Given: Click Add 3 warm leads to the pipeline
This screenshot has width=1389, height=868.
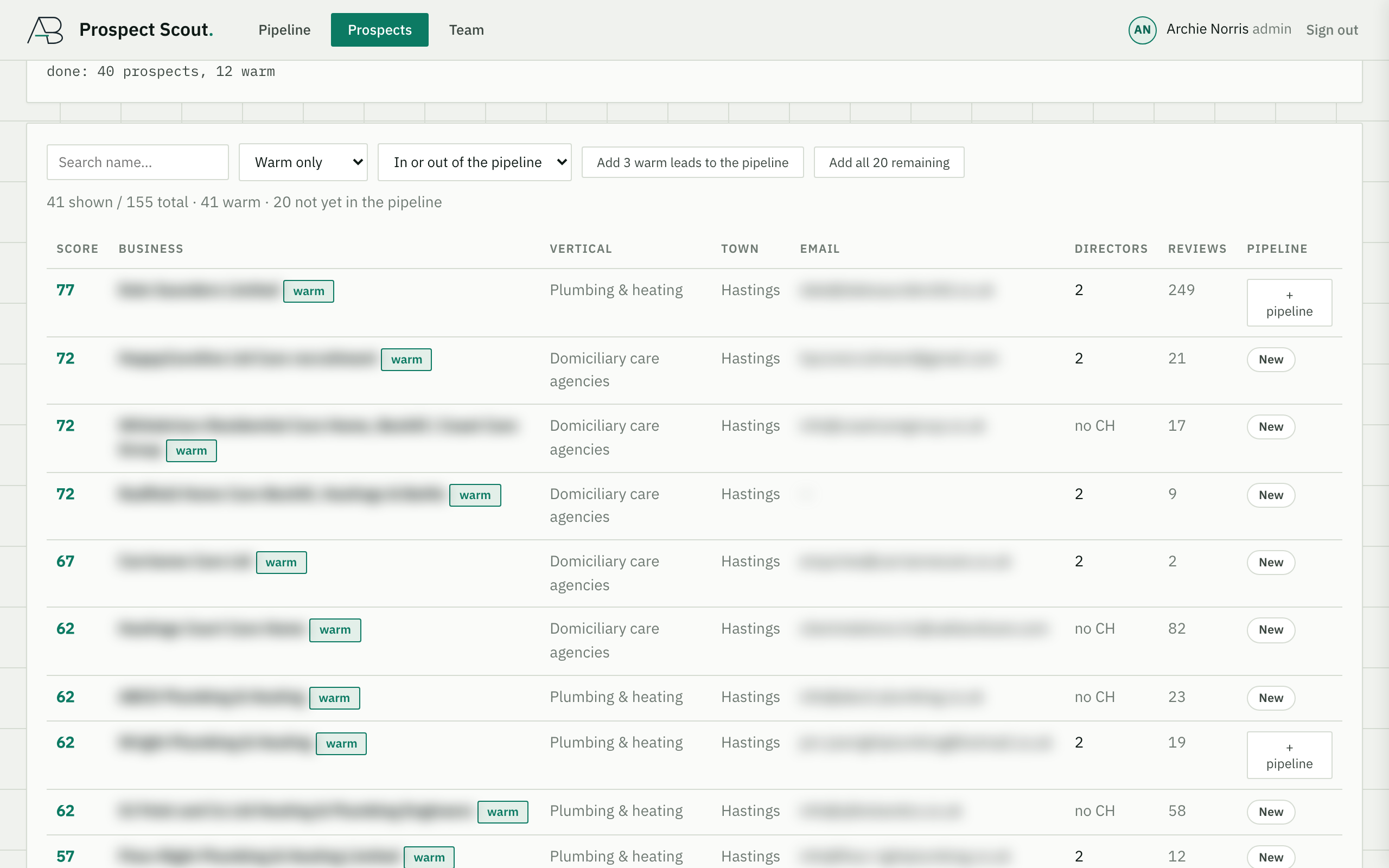Looking at the screenshot, I should point(692,162).
